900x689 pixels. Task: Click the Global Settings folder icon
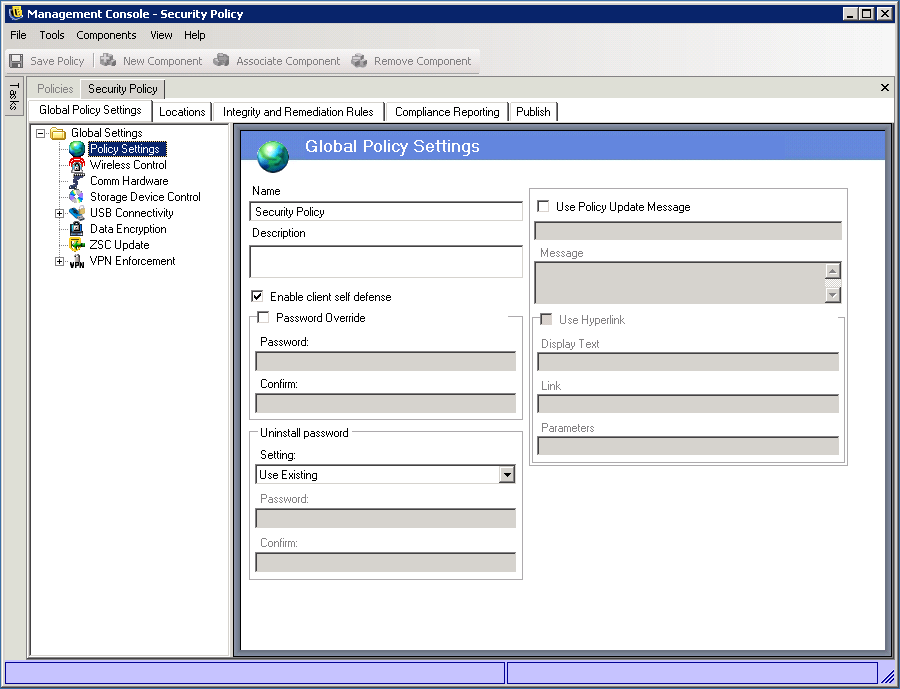click(58, 133)
